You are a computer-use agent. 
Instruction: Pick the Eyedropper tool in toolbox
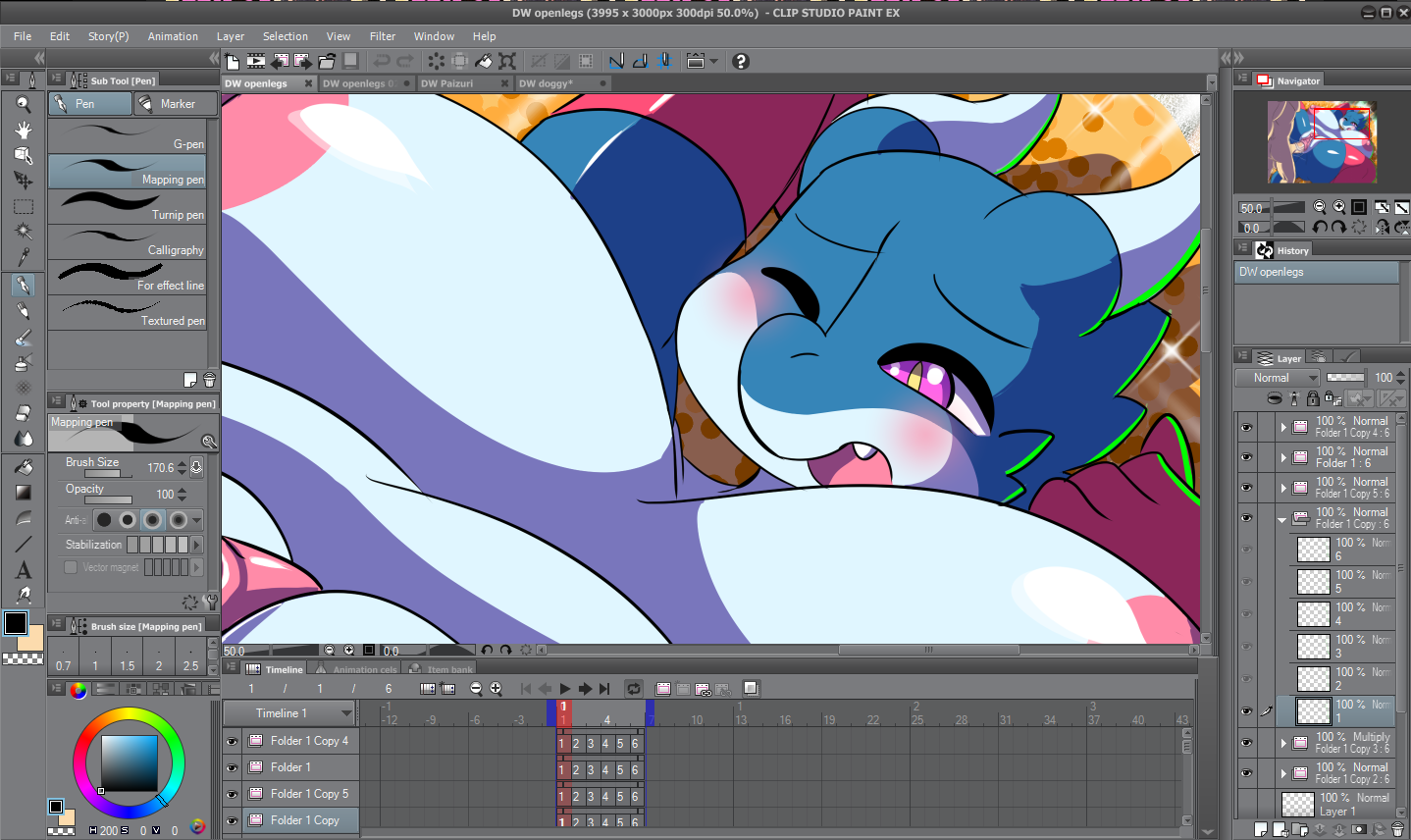click(x=24, y=257)
